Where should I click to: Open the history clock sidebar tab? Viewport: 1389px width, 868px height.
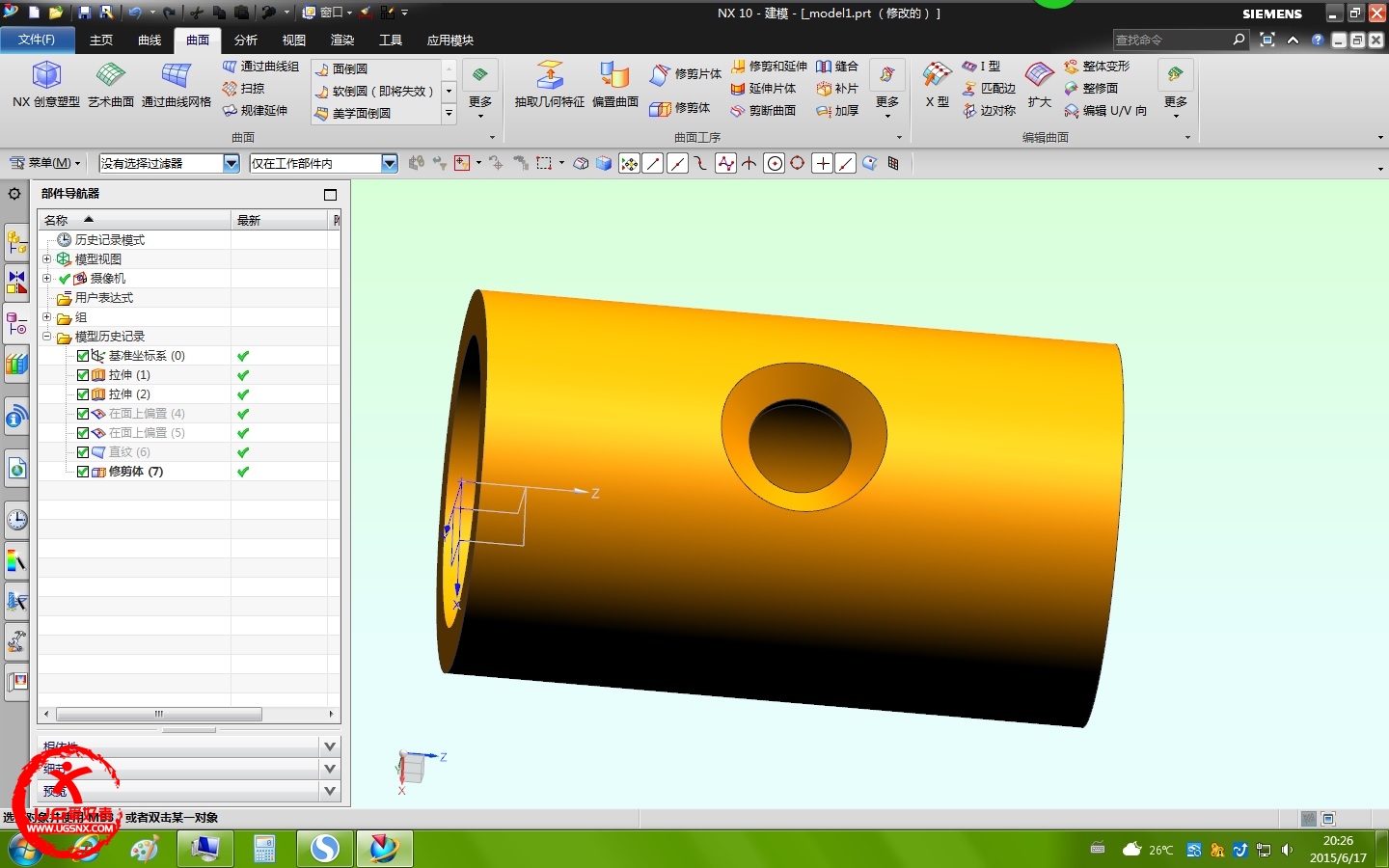(x=16, y=521)
